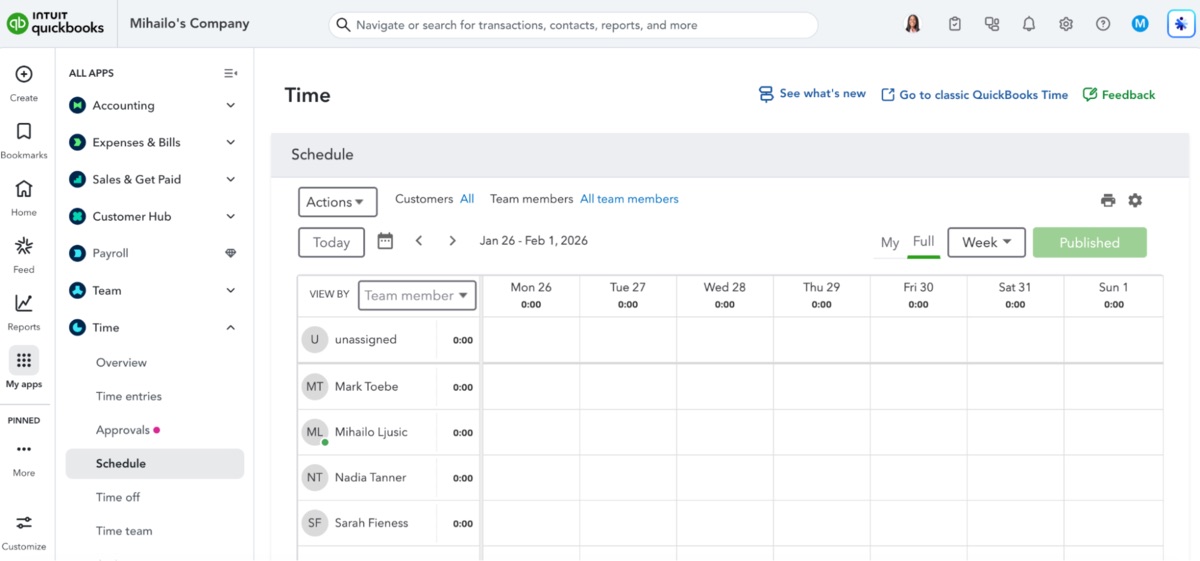Image resolution: width=1200 pixels, height=561 pixels.
Task: Click the Wed 28 column header
Action: pyautogui.click(x=725, y=295)
